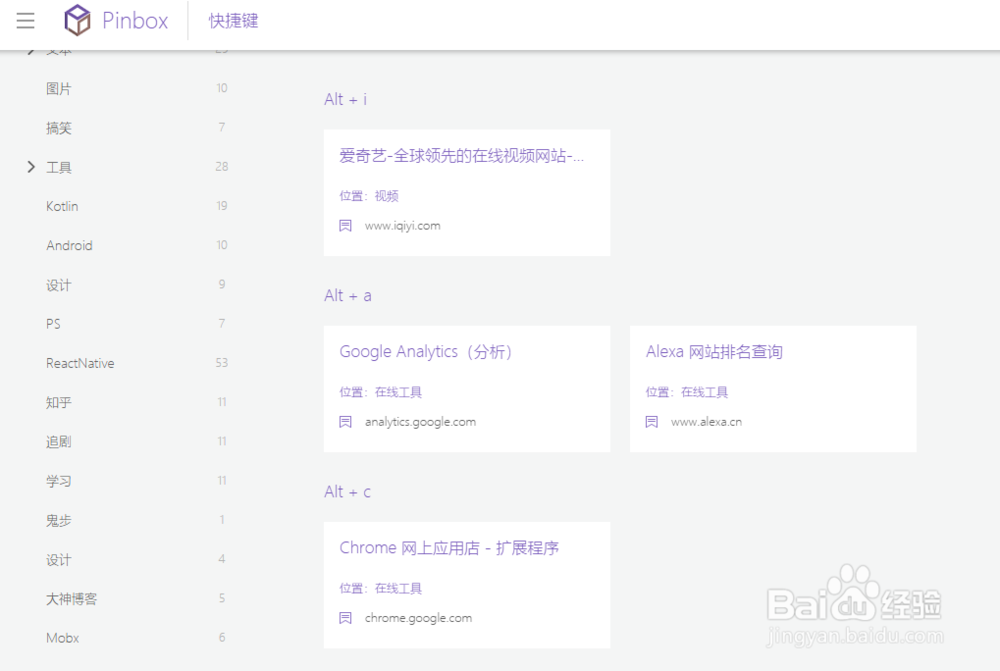
Task: Click the bookmark icon on the Alexa card
Action: (651, 421)
